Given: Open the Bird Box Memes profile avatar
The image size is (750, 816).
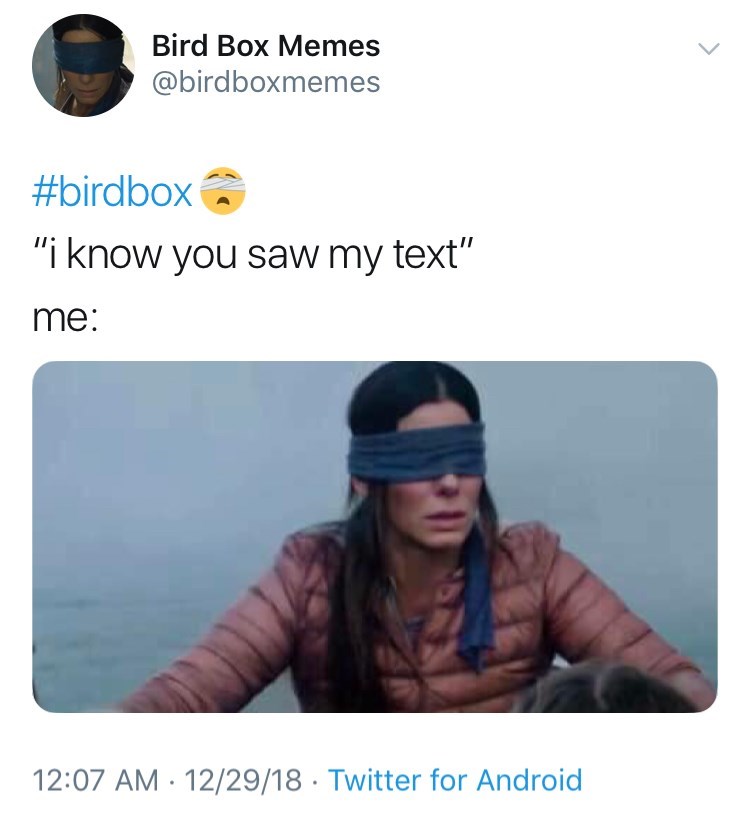Looking at the screenshot, I should (83, 65).
